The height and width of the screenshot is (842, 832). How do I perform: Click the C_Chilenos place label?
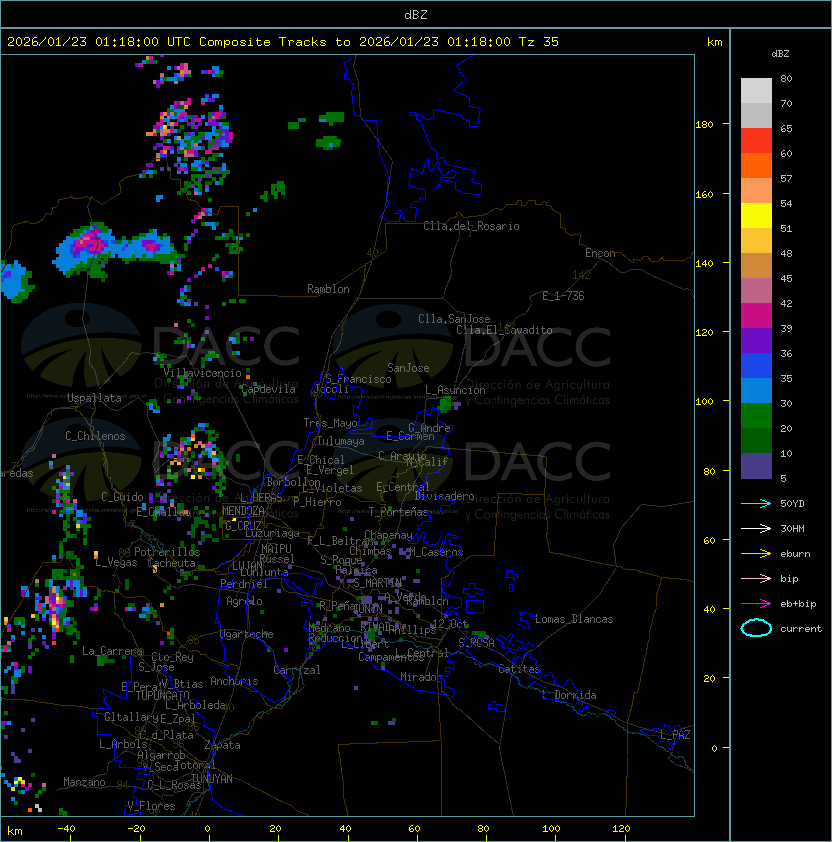point(95,436)
